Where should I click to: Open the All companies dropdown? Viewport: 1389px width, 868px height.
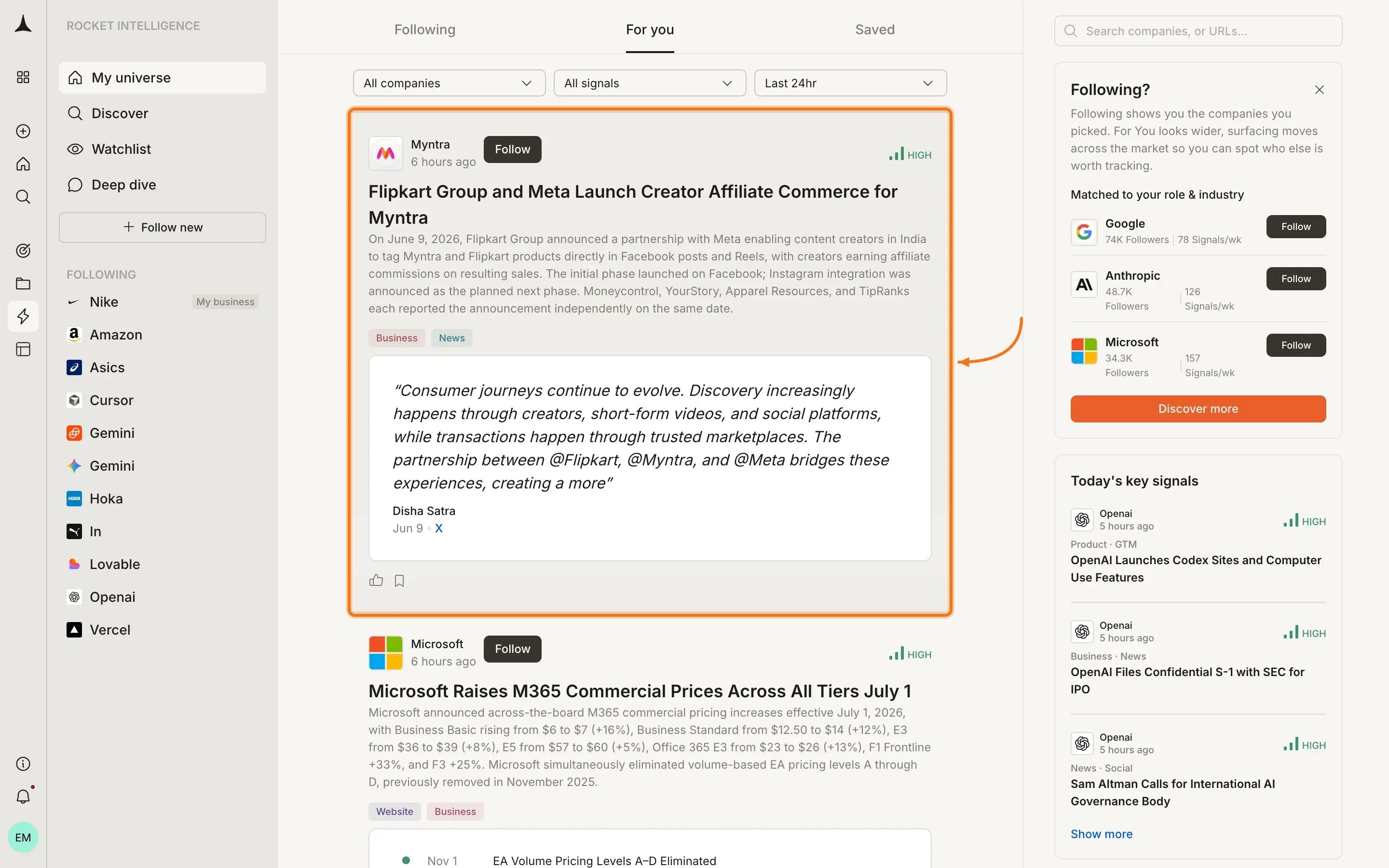click(449, 83)
